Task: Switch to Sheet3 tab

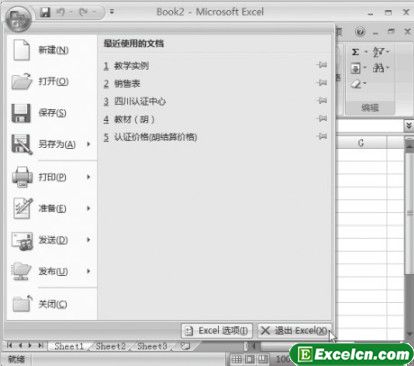Action: click(152, 346)
